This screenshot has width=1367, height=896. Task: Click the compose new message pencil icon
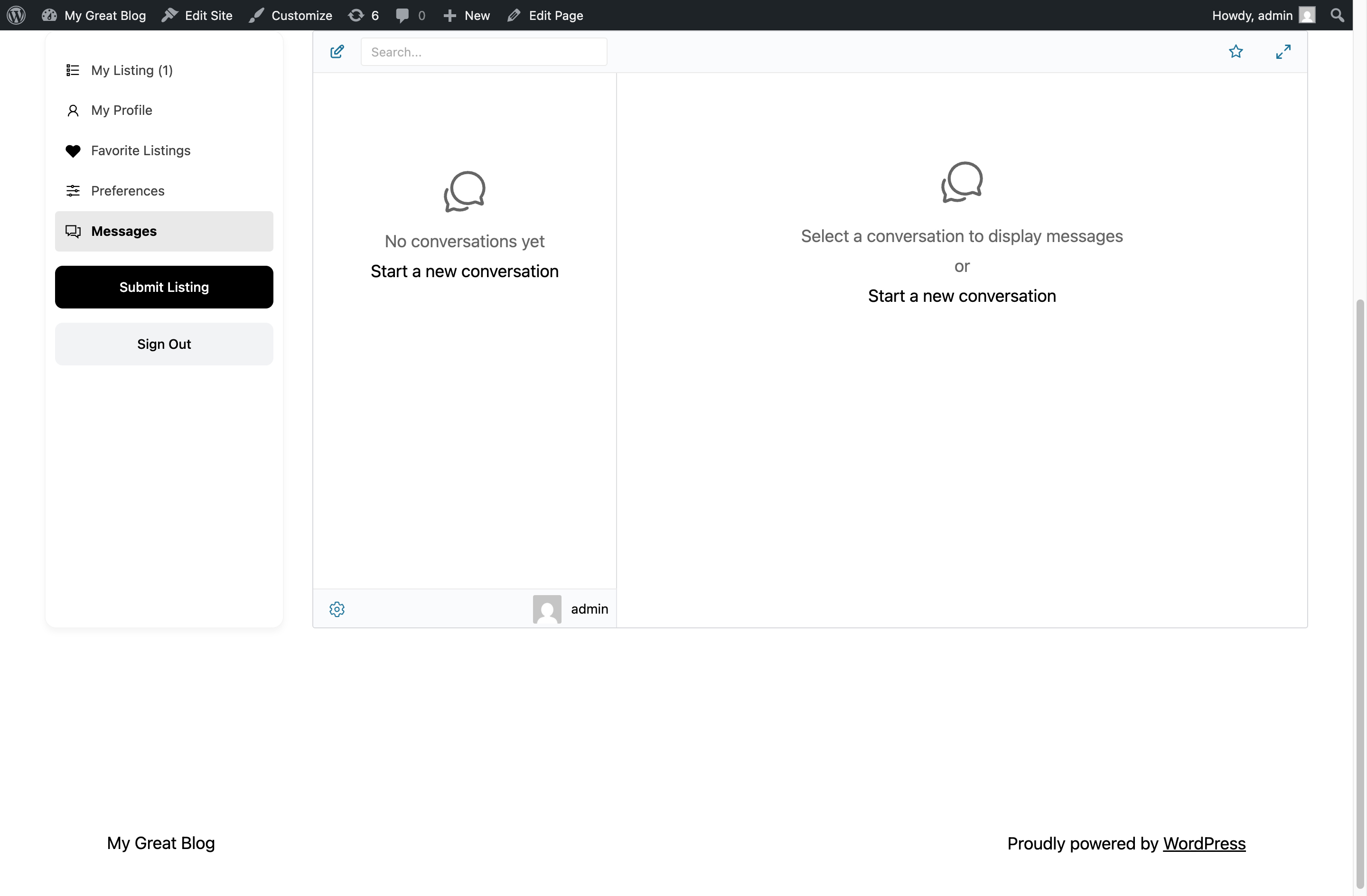[337, 52]
